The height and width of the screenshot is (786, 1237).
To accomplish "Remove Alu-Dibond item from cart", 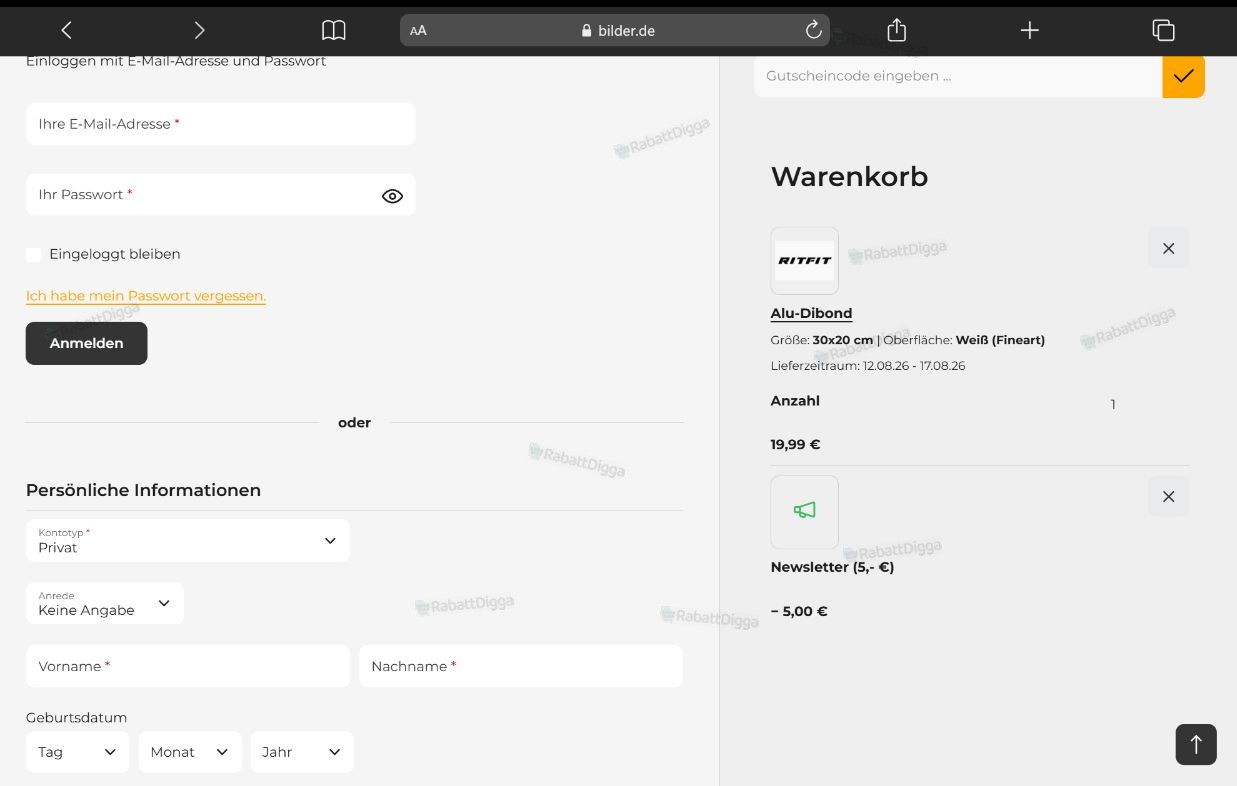I will click(1168, 248).
